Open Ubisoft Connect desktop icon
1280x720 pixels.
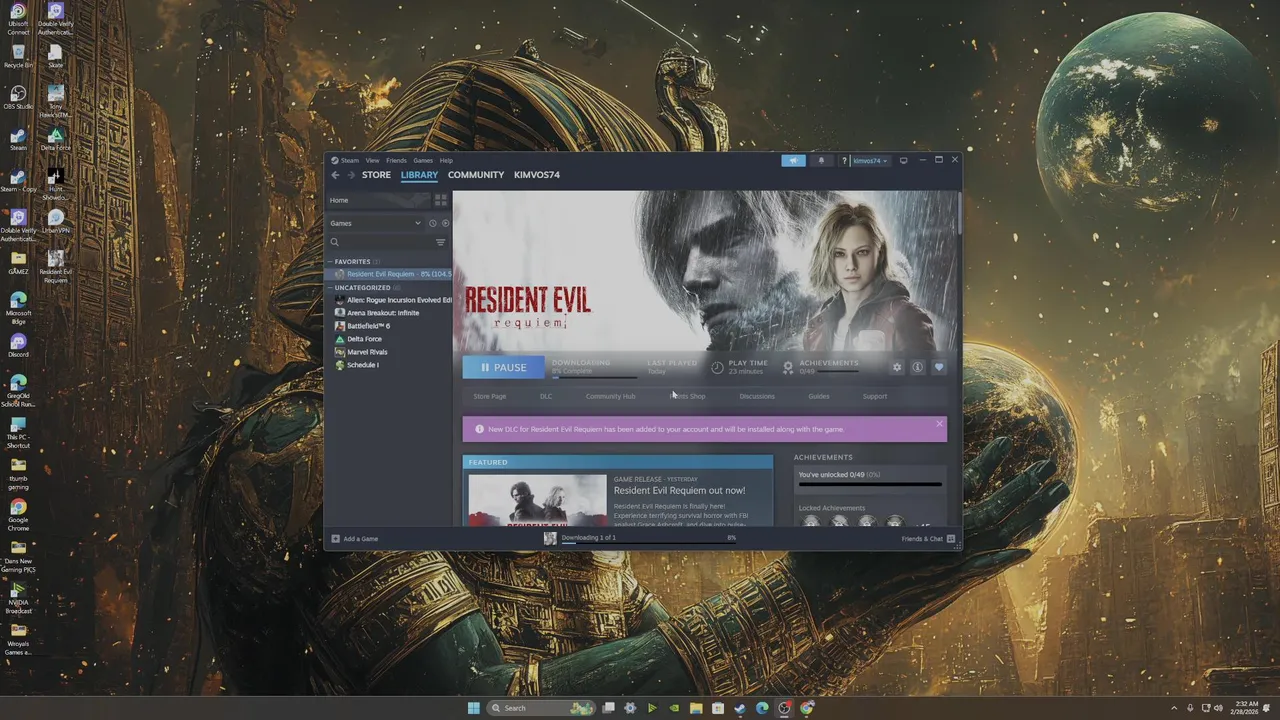(18, 19)
